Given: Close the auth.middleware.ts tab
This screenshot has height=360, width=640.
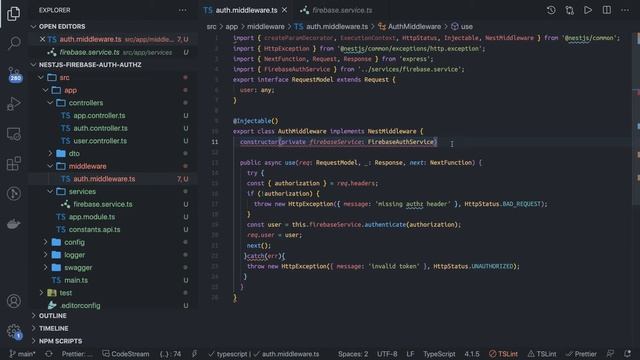Looking at the screenshot, I should coord(284,10).
